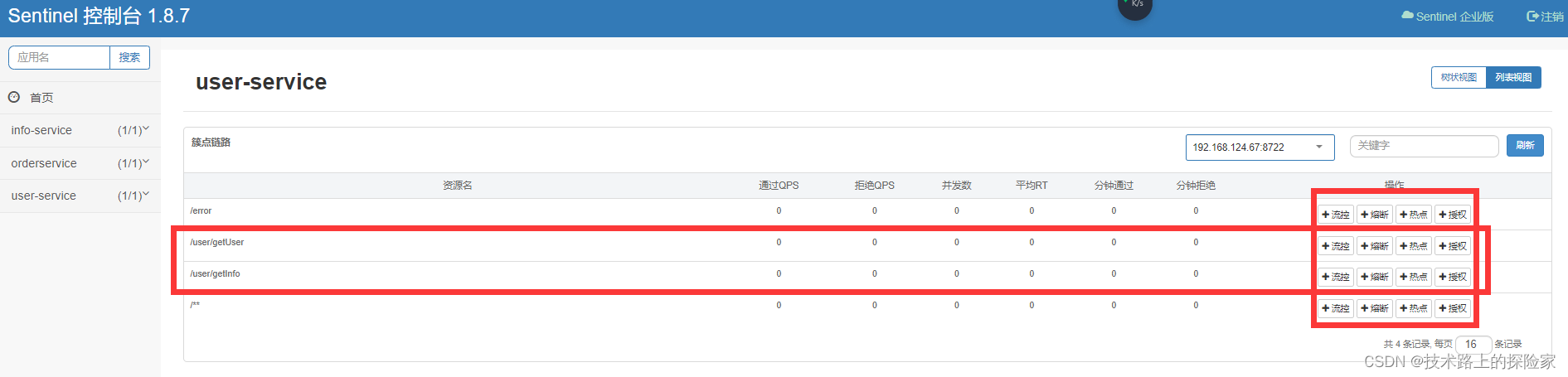The height and width of the screenshot is (377, 1568).
Task: Click the 刷新 refresh button
Action: pos(1525,145)
